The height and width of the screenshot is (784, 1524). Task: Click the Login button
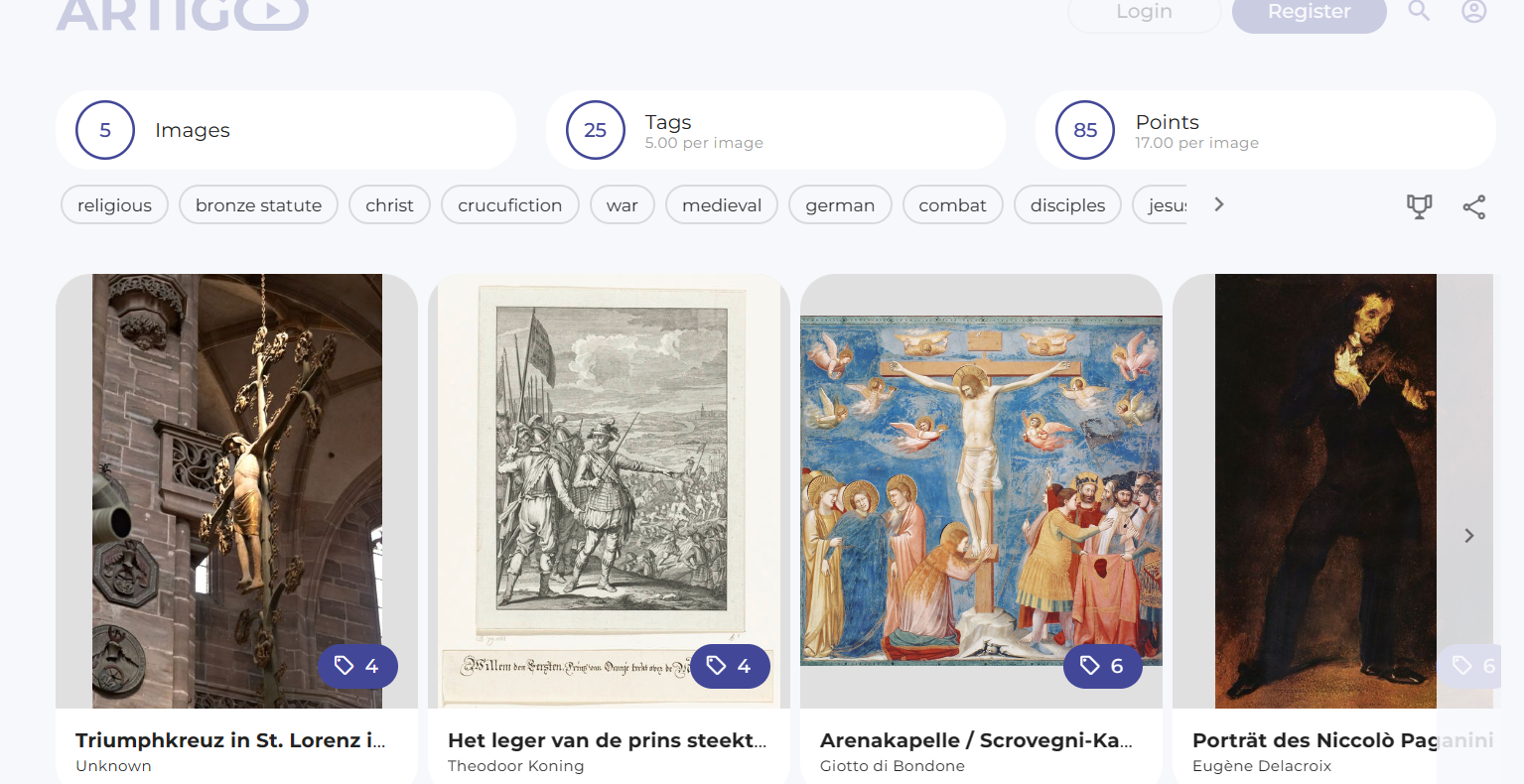tap(1144, 12)
